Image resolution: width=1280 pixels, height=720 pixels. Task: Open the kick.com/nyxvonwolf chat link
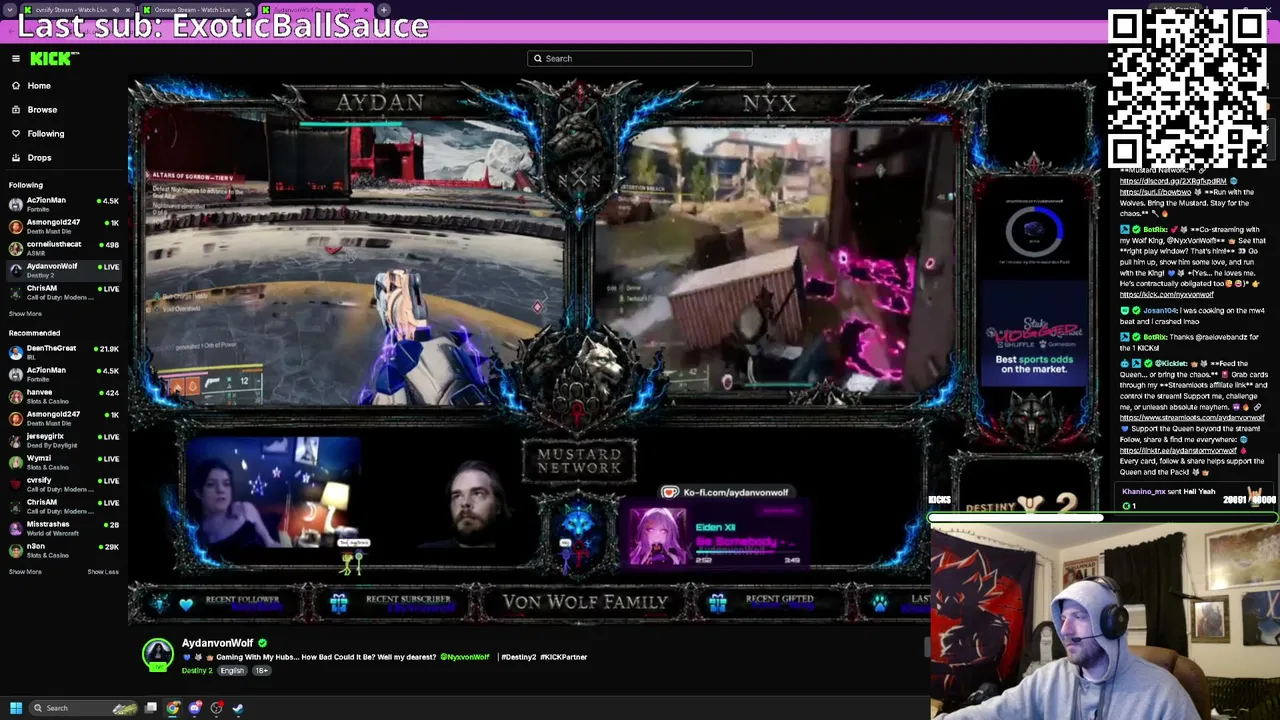tap(1166, 295)
